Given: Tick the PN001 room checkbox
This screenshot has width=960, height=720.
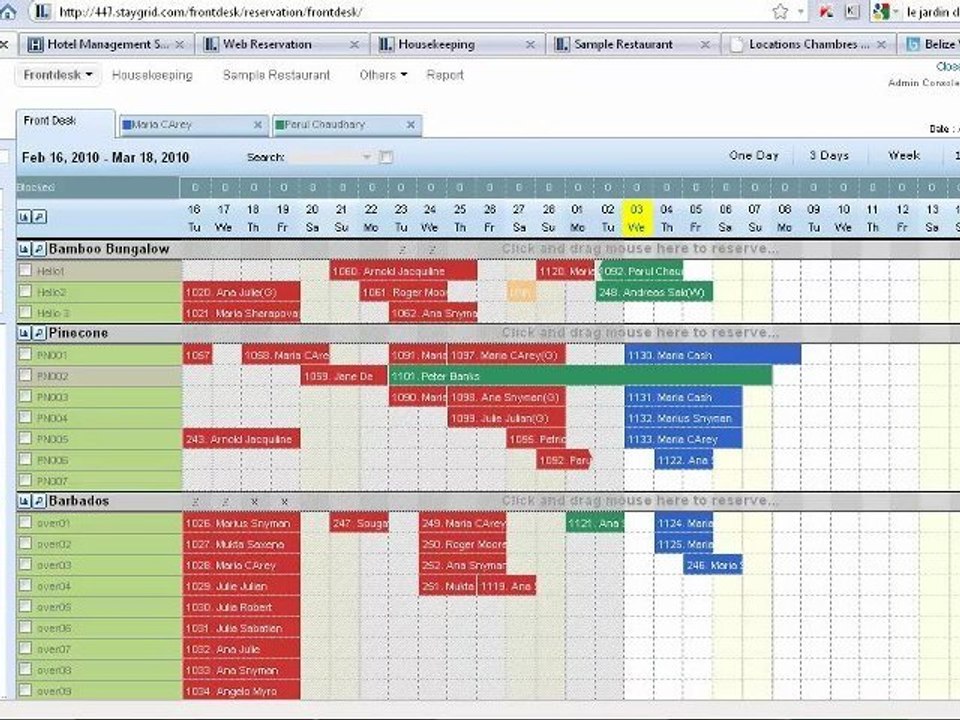Looking at the screenshot, I should pyautogui.click(x=25, y=354).
